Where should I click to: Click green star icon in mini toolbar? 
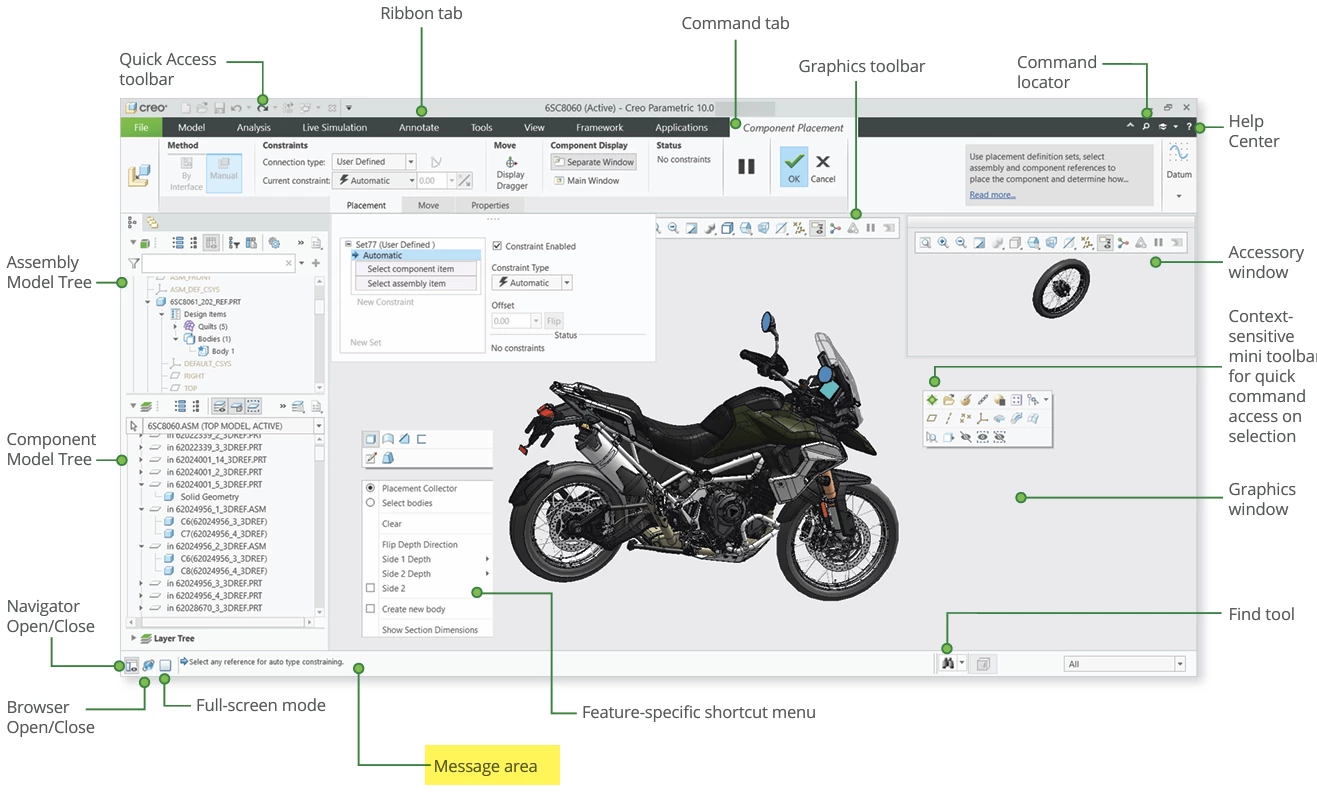point(932,400)
